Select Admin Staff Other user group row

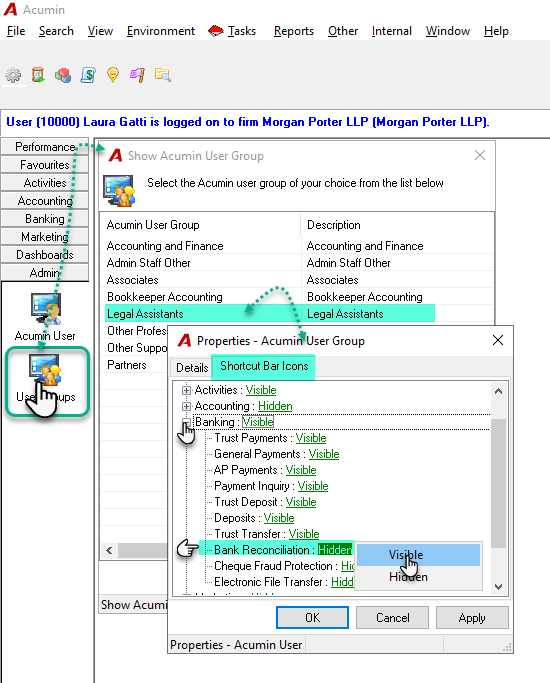(298, 263)
